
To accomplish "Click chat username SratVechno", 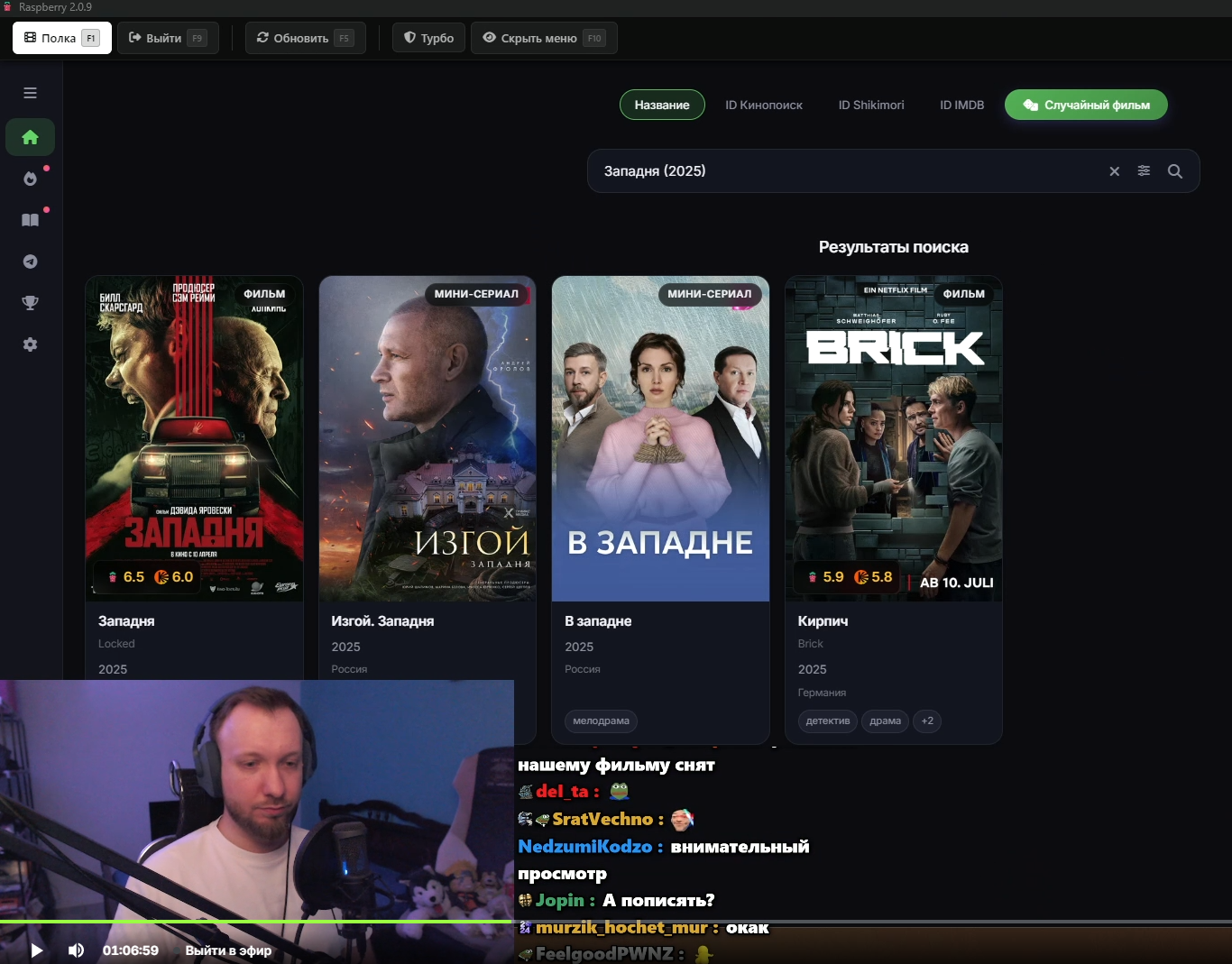I will coord(602,819).
